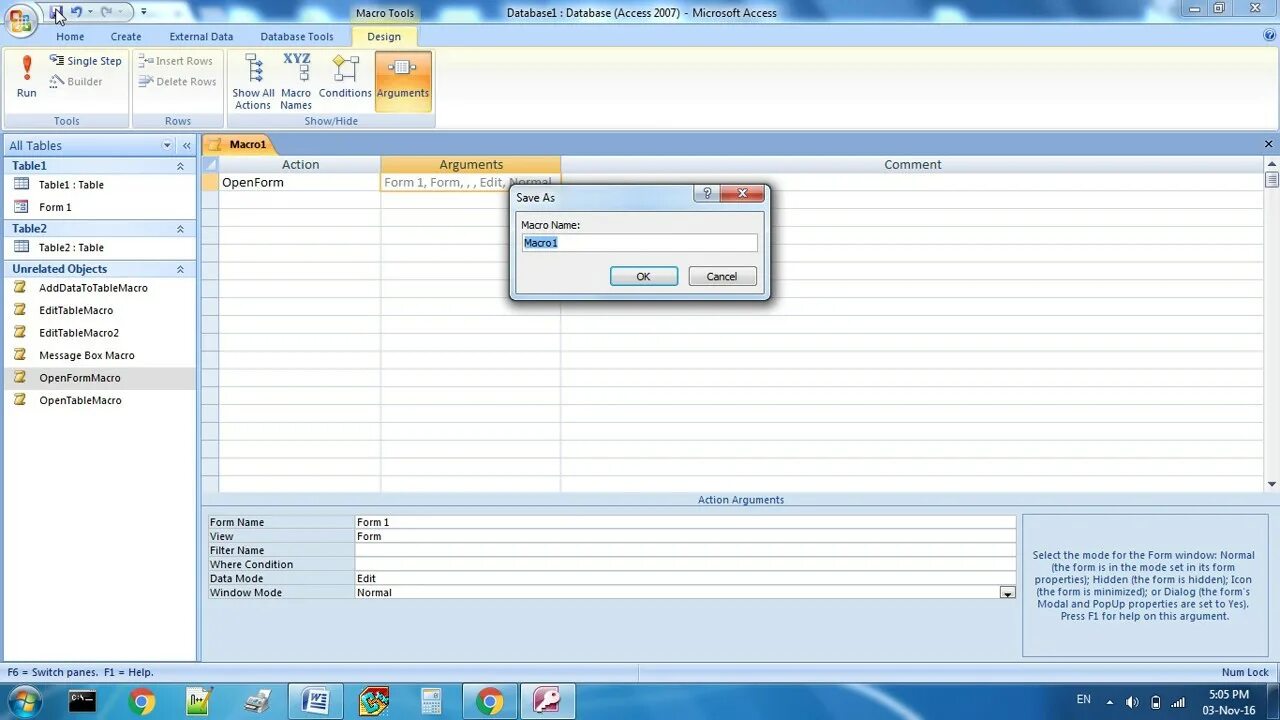Collapse navigation pane with shutter bar button
The width and height of the screenshot is (1280, 720).
click(186, 145)
